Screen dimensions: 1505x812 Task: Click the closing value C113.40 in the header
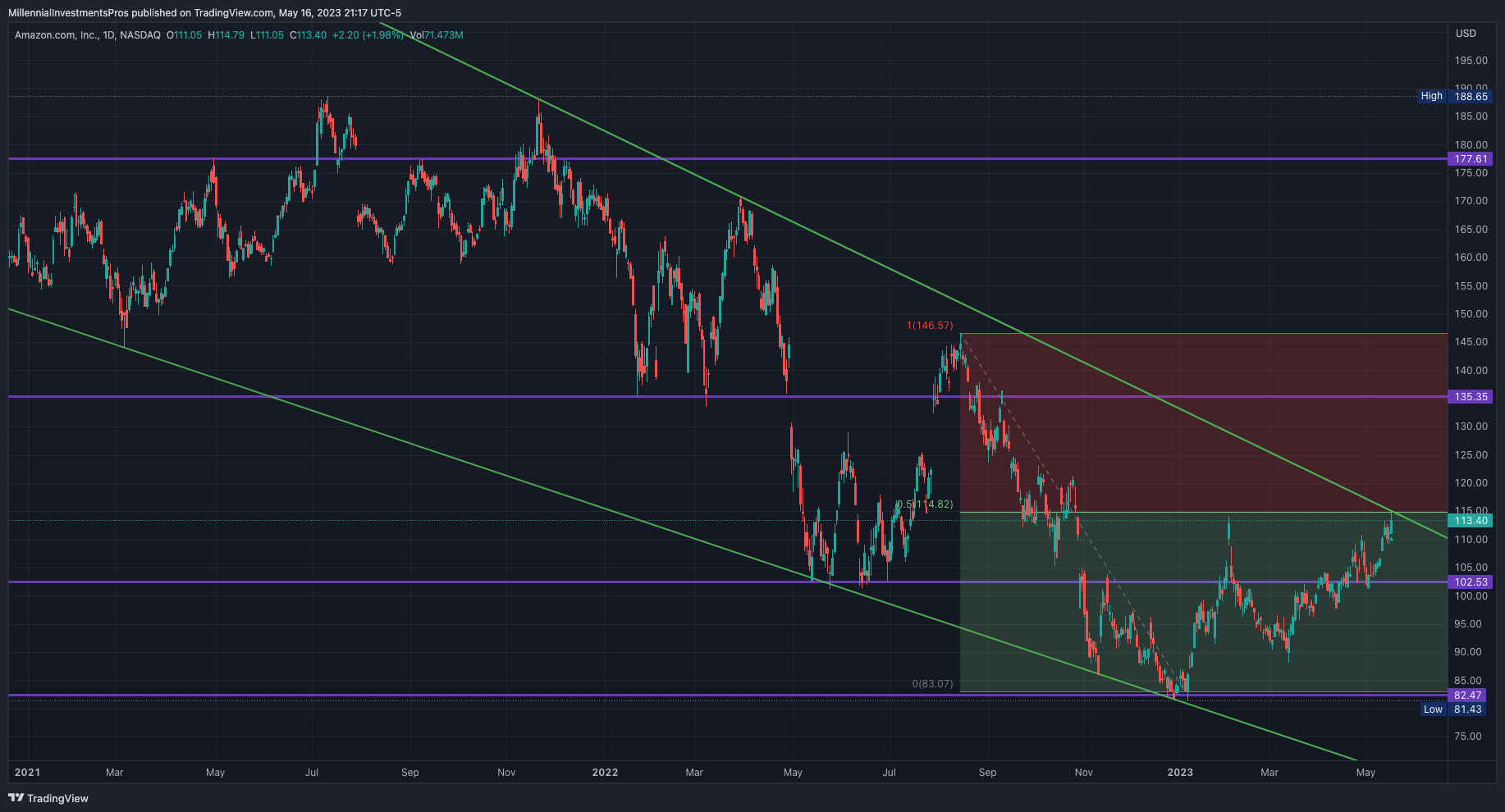coord(309,35)
